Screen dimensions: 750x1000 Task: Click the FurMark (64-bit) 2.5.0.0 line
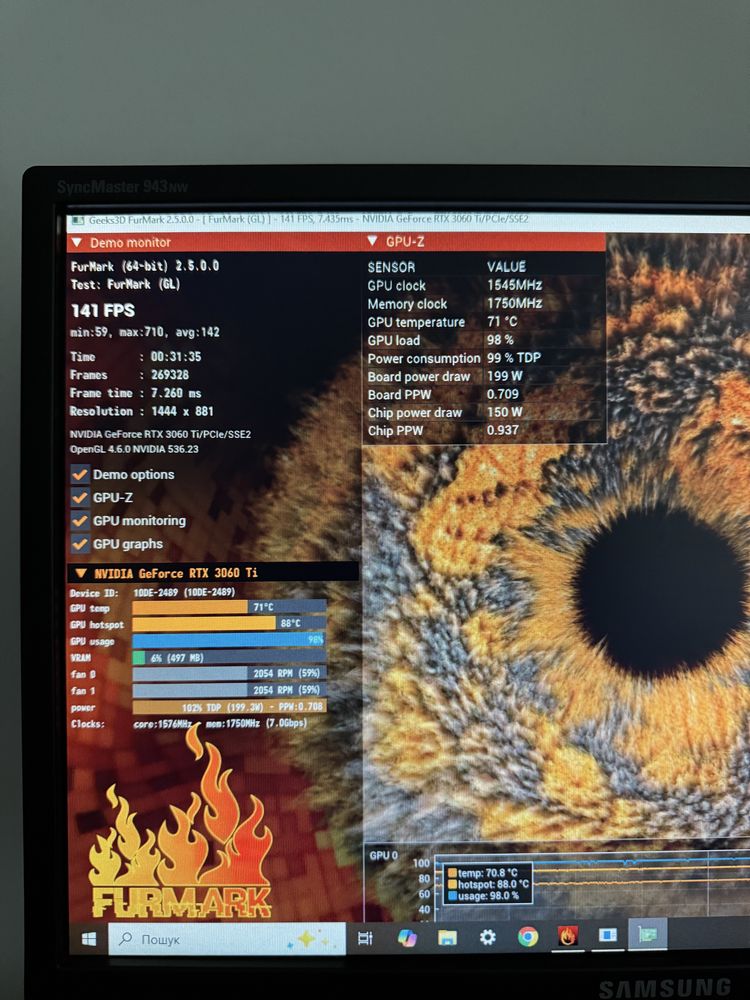tap(145, 266)
